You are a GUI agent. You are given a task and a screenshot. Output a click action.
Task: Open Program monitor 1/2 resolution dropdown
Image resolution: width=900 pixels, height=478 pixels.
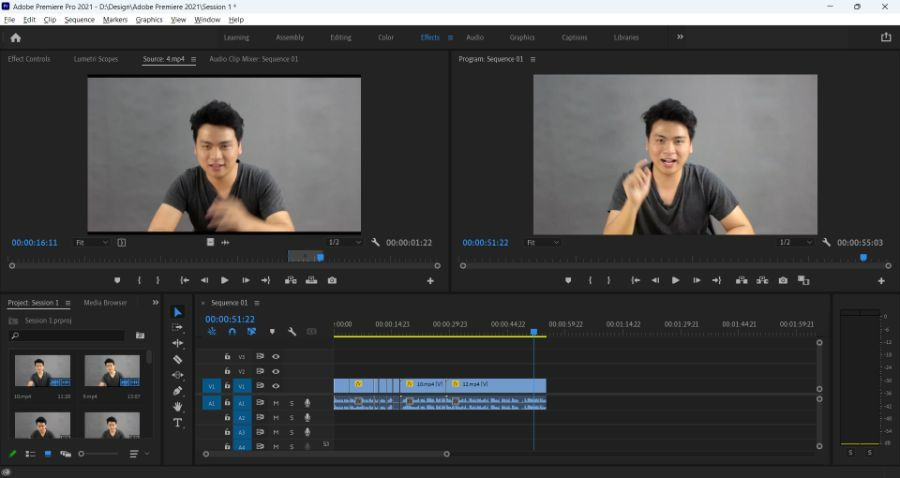[x=794, y=243]
